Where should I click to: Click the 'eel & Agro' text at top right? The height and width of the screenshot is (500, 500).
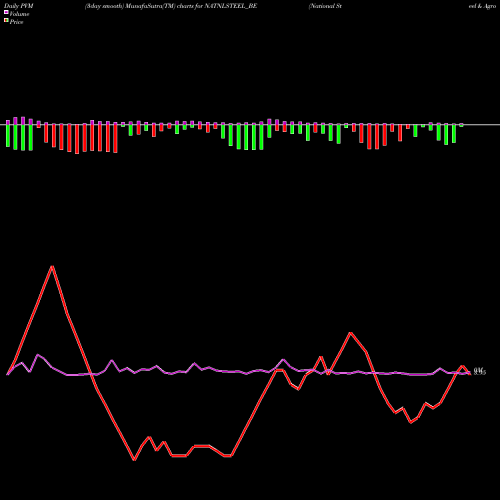482,6
